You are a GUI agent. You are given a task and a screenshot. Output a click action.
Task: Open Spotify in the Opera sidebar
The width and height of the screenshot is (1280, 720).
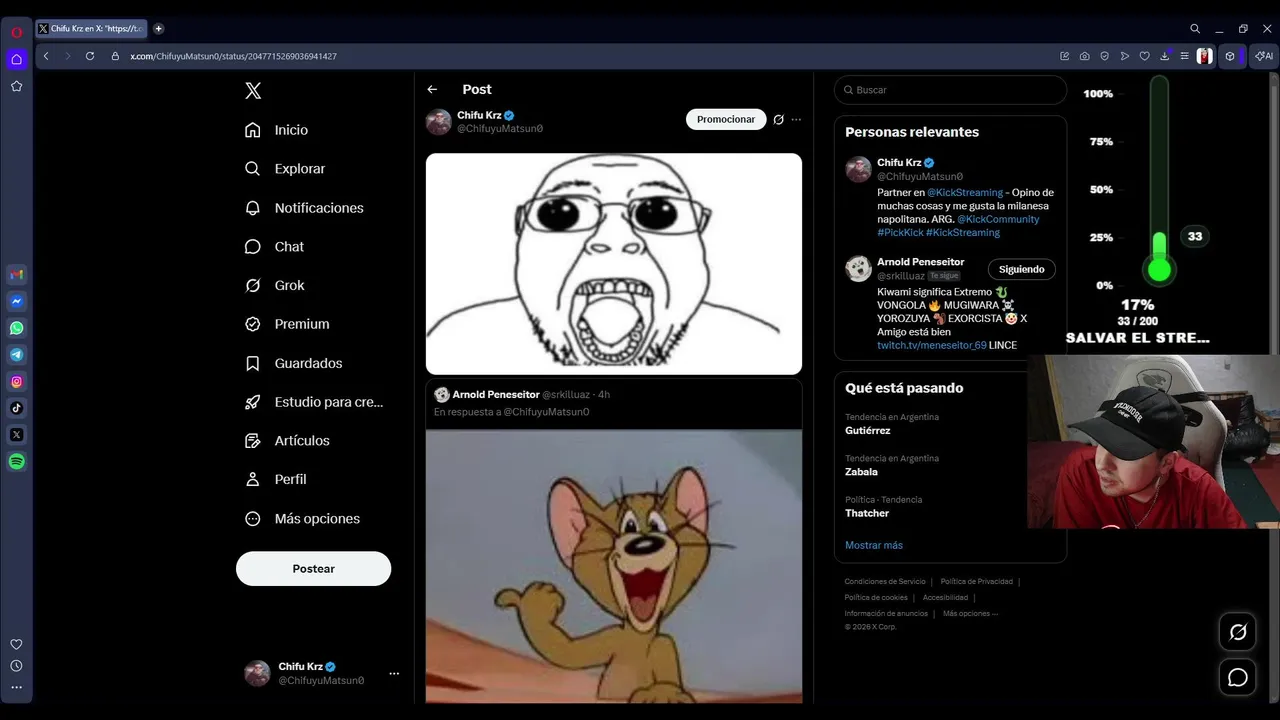[16, 461]
